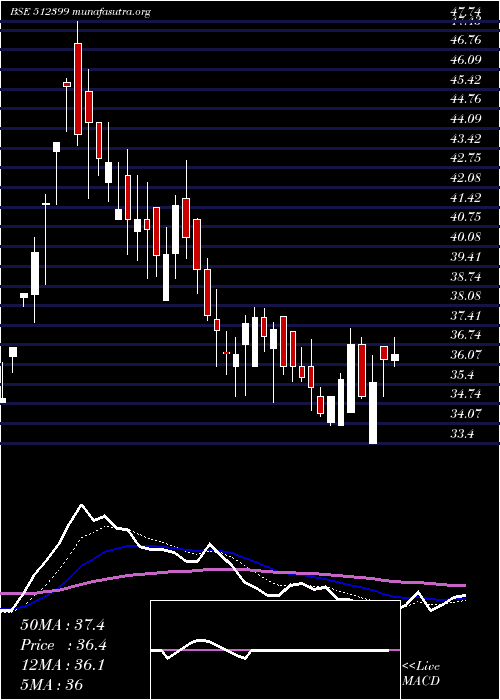Click the 42.75 price axis label
The image size is (500, 700).
[466, 158]
